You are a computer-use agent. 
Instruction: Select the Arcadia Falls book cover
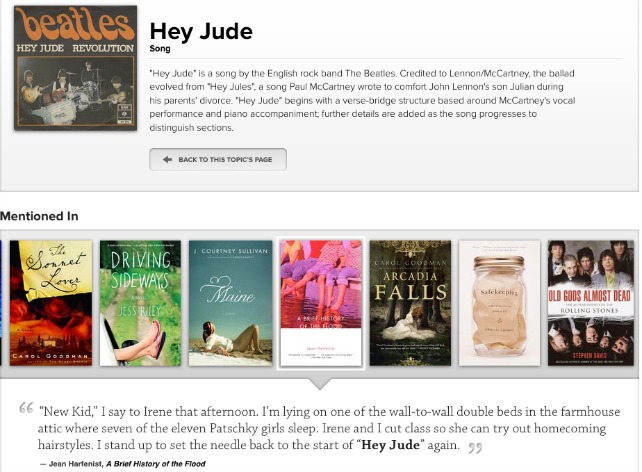[410, 303]
